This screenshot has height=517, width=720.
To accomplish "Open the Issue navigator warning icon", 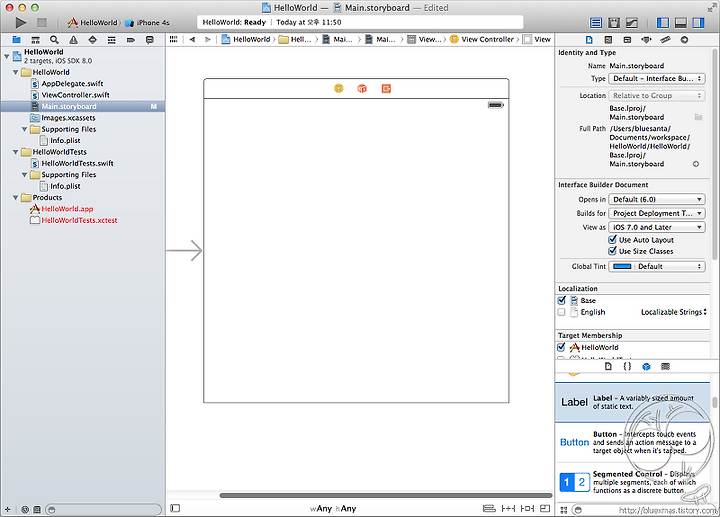I will pyautogui.click(x=73, y=40).
